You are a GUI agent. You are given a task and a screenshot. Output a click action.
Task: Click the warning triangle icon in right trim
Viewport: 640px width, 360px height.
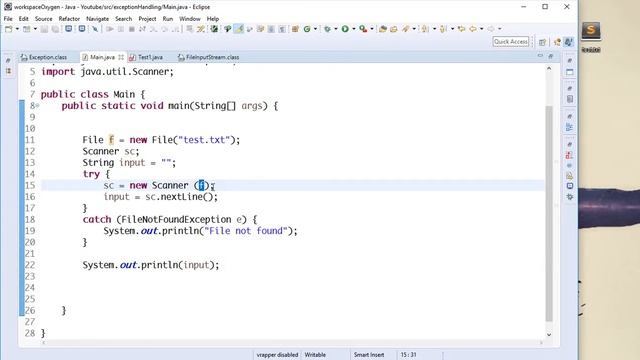pos(569,176)
